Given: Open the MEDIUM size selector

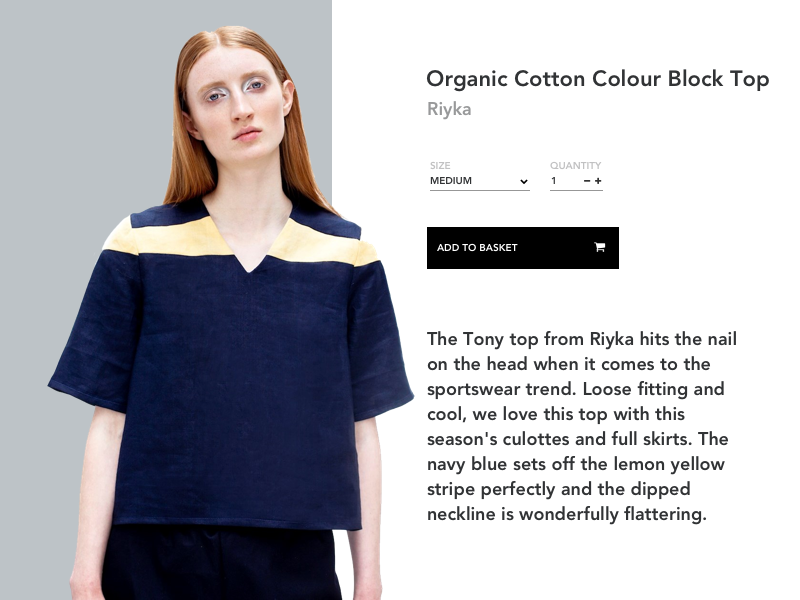Looking at the screenshot, I should pos(480,181).
